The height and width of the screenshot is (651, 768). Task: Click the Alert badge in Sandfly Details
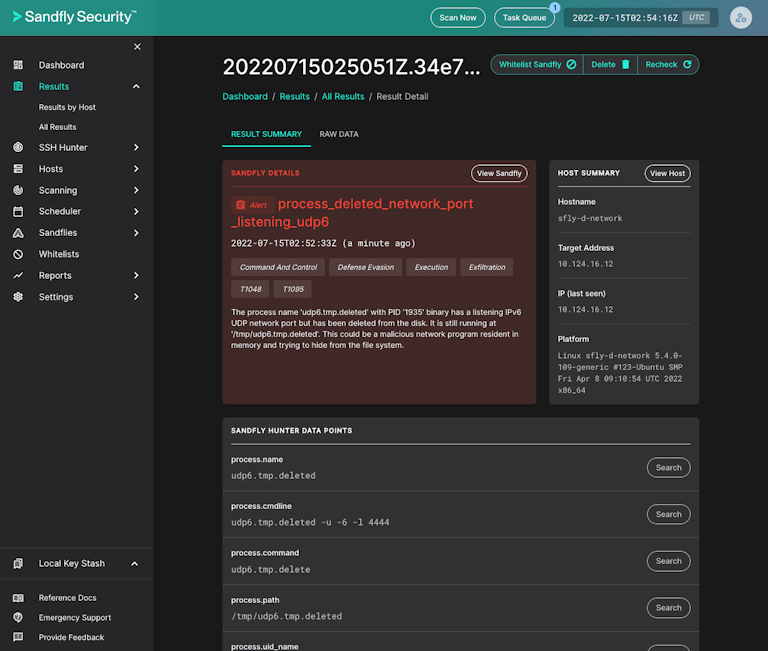pos(252,205)
